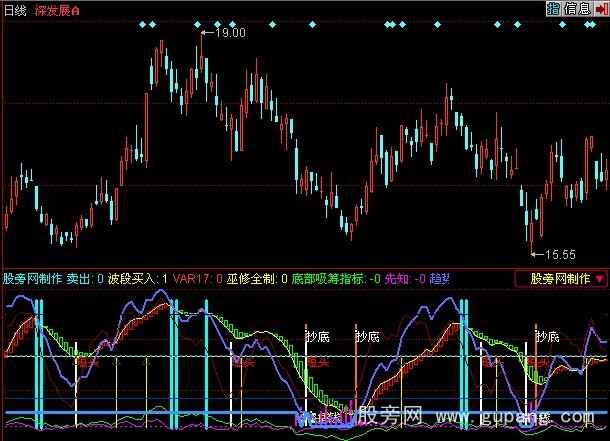
Task: Click the 深发展A stock name
Action: 57,10
